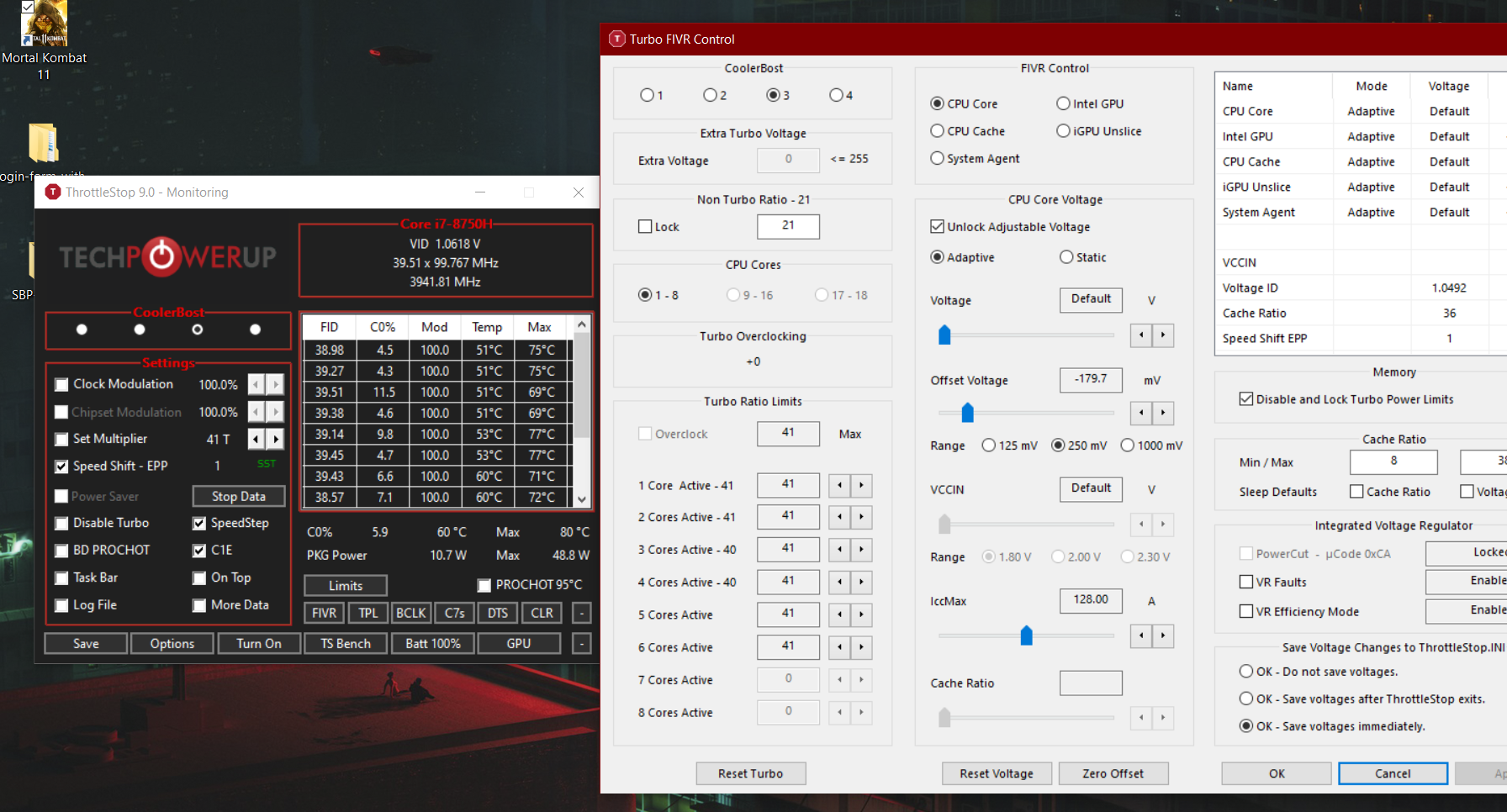Launch TS Bench
Image resolution: width=1507 pixels, height=812 pixels.
click(346, 644)
